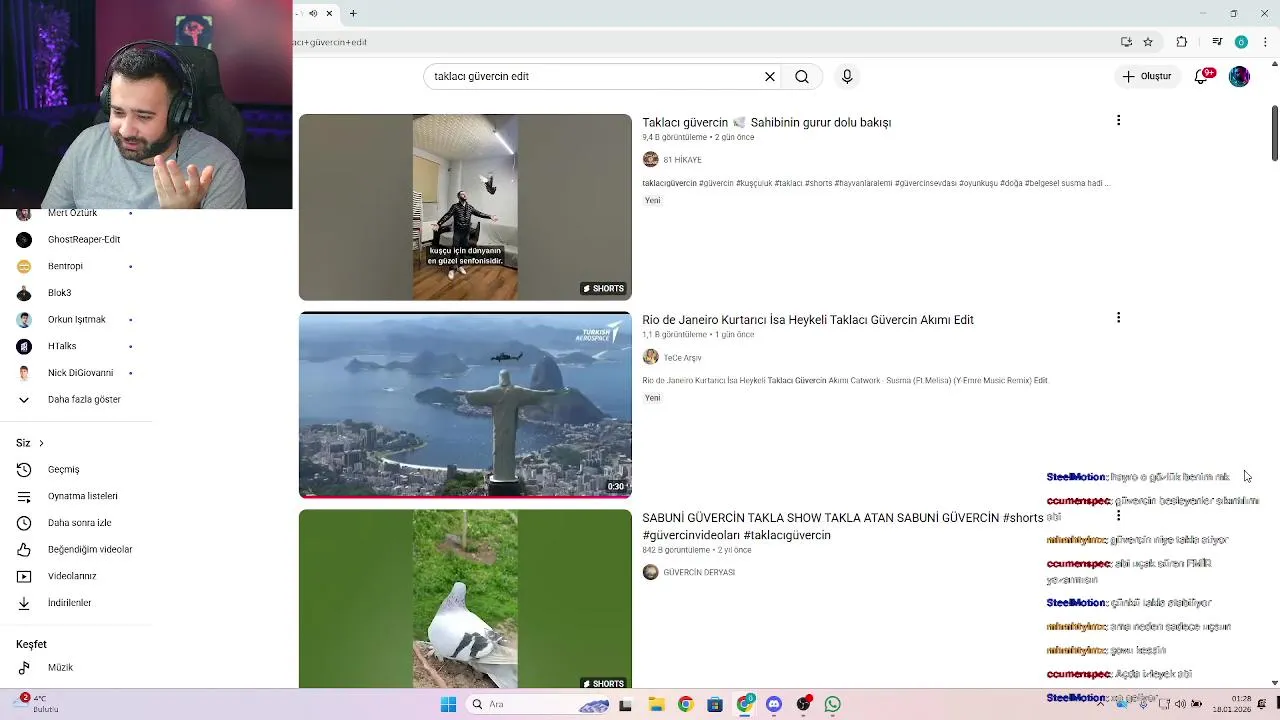The image size is (1280, 720).
Task: Open options menu for 'Sahibinin gurur dolu bakışı' video
Action: 1118,120
